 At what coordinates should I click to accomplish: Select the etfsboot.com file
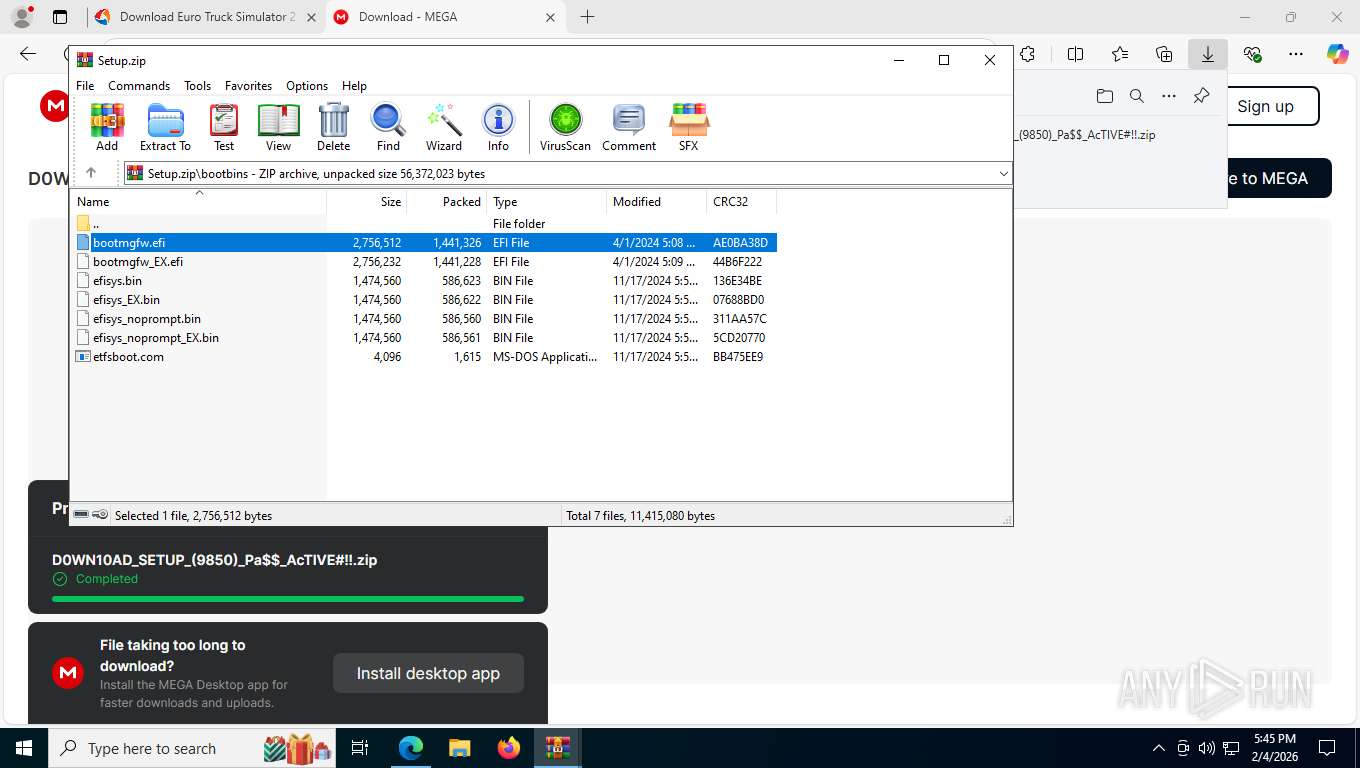pyautogui.click(x=426, y=357)
